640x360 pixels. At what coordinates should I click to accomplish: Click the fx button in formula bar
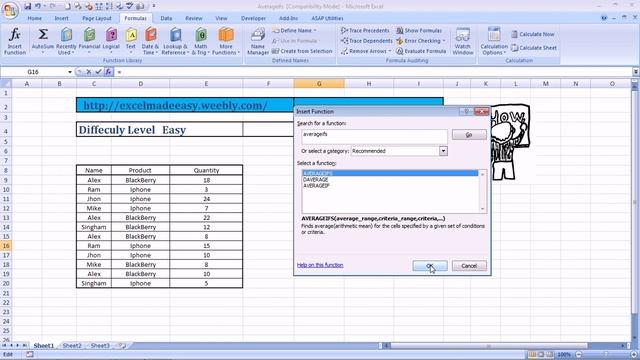(x=108, y=72)
